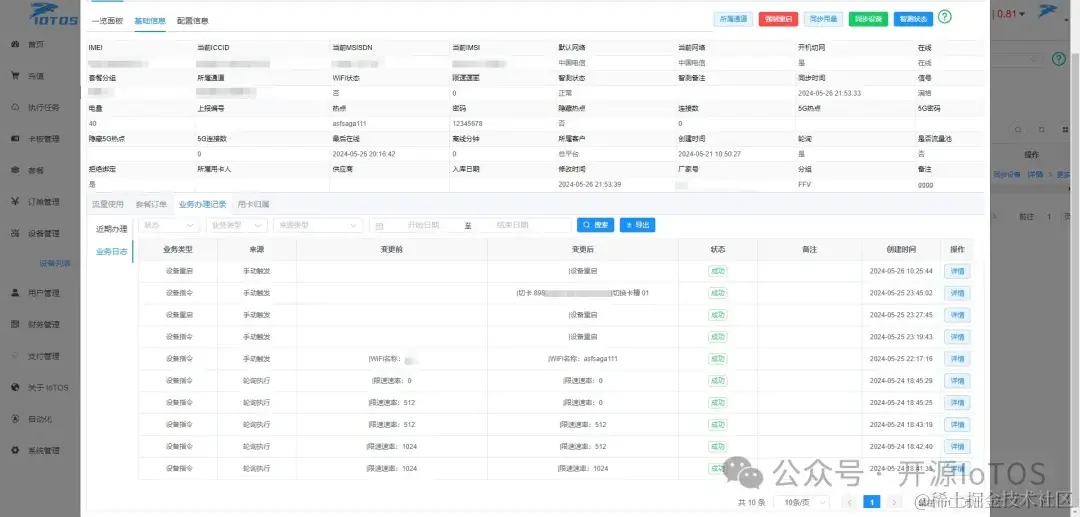Screen dimensions: 1080x517
Task: Open the 0.81 balance dropdown at top right
Action: coord(1010,14)
